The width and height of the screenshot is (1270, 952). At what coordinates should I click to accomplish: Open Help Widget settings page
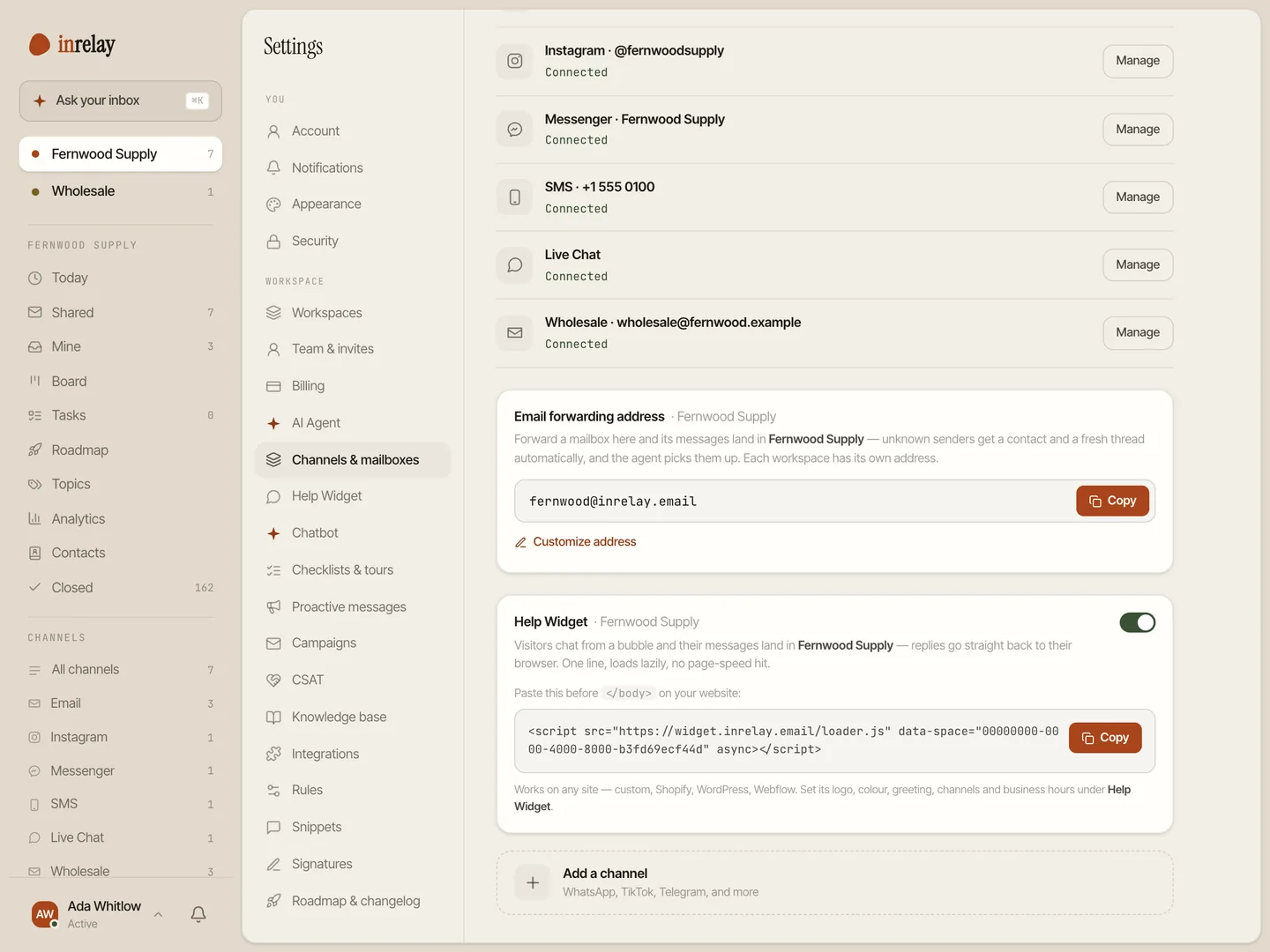[x=353, y=496]
